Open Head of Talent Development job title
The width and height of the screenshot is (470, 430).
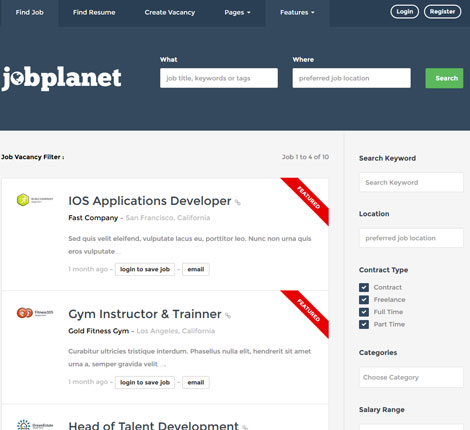[153, 426]
